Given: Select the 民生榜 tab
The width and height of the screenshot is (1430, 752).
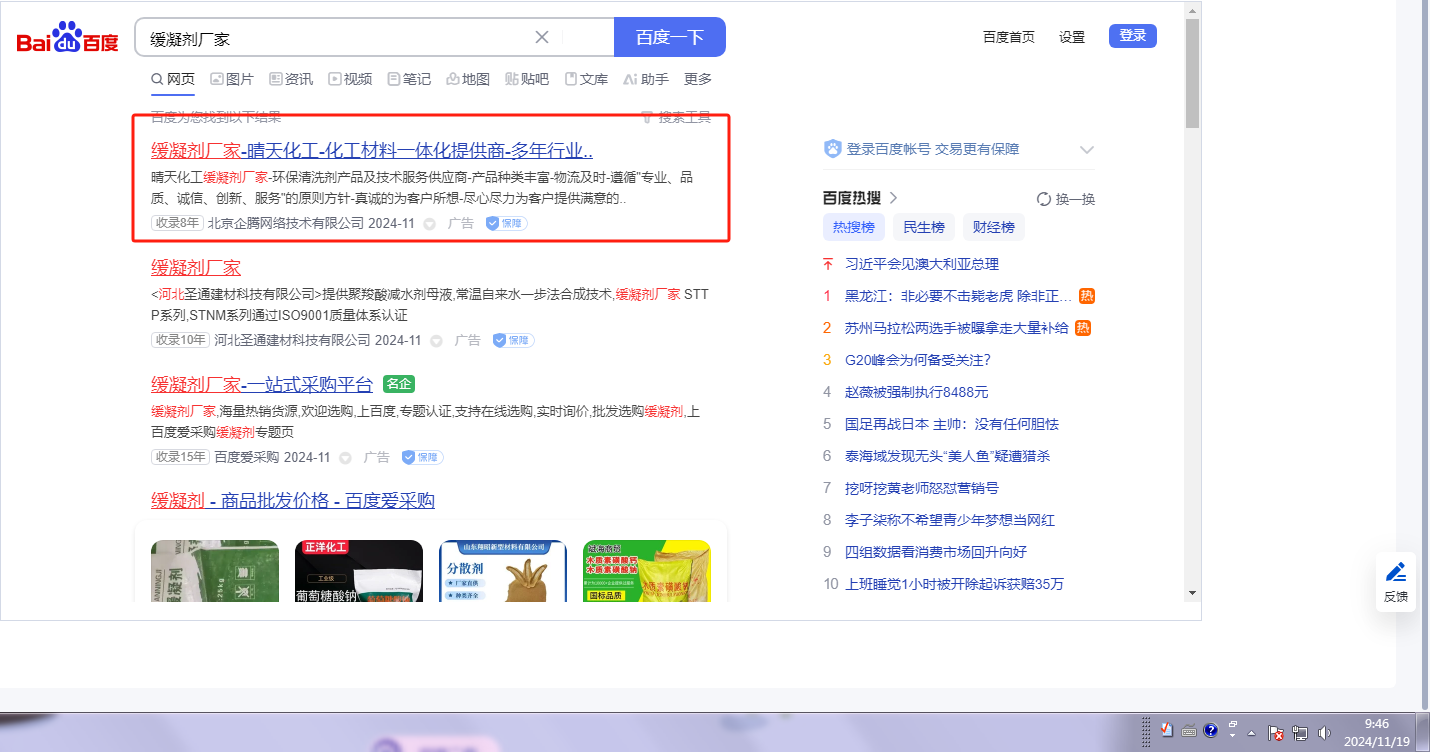Looking at the screenshot, I should (924, 227).
